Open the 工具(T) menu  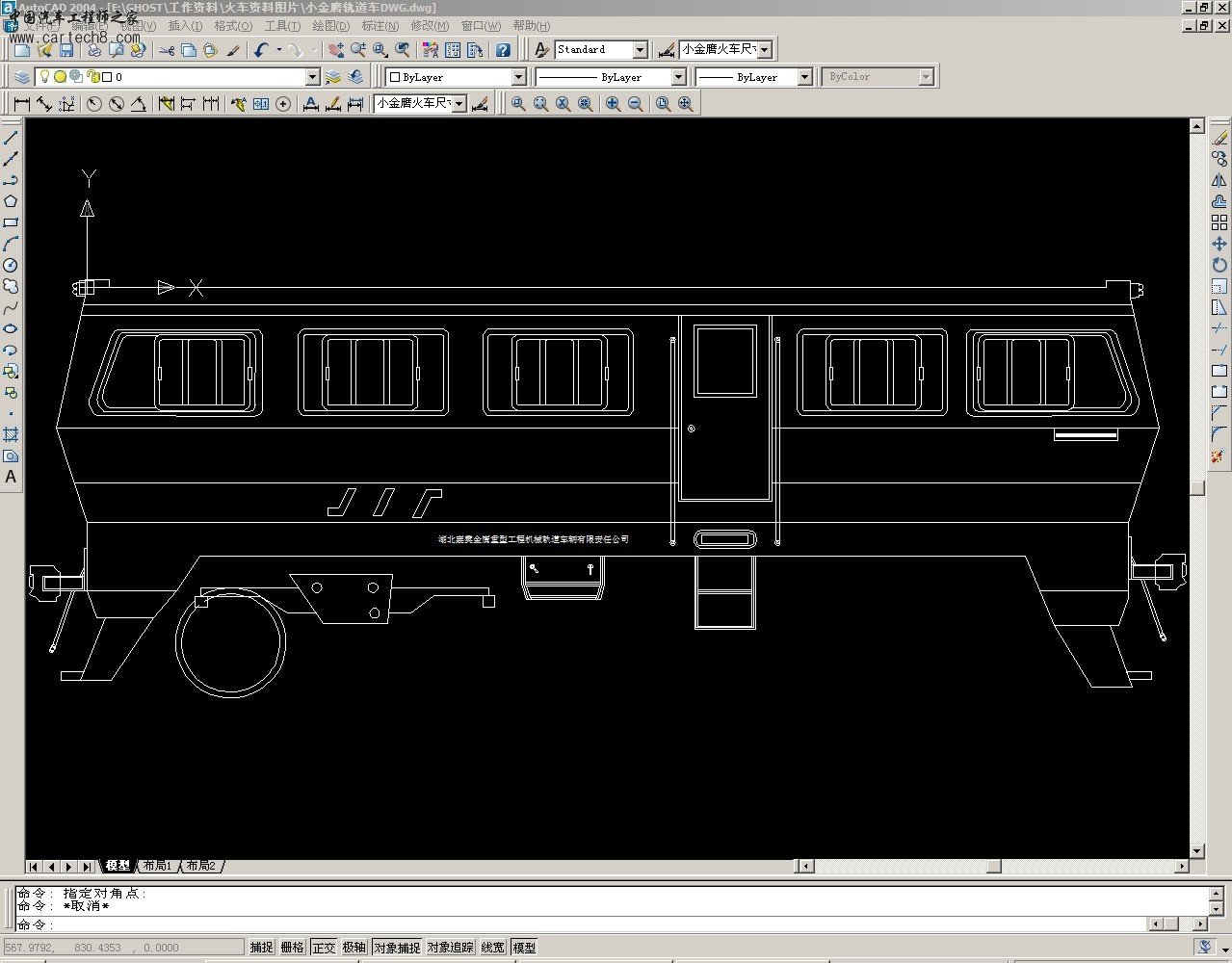(x=282, y=26)
